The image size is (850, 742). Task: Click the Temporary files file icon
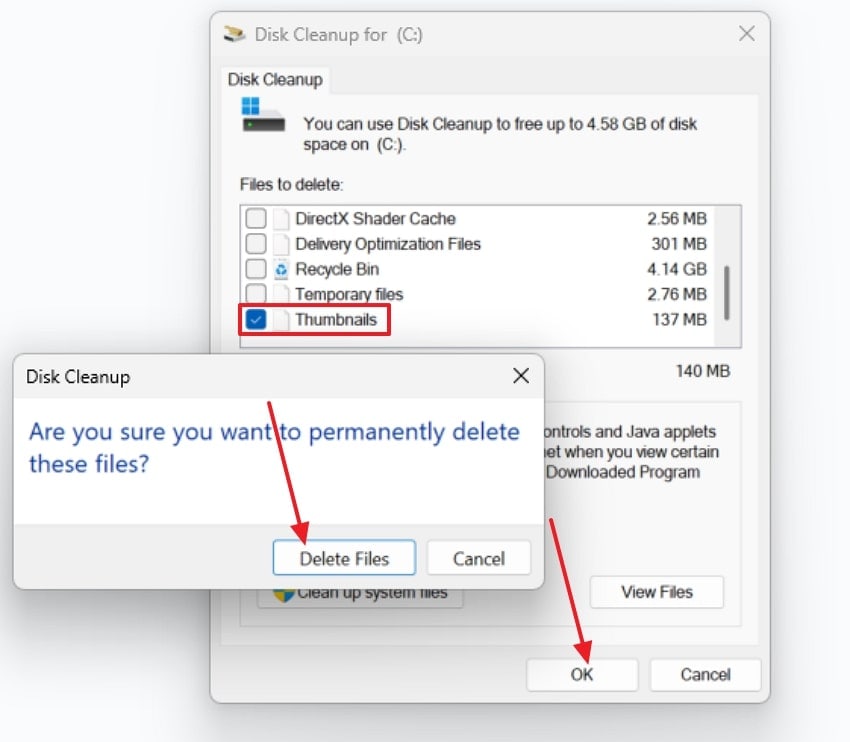pos(281,294)
